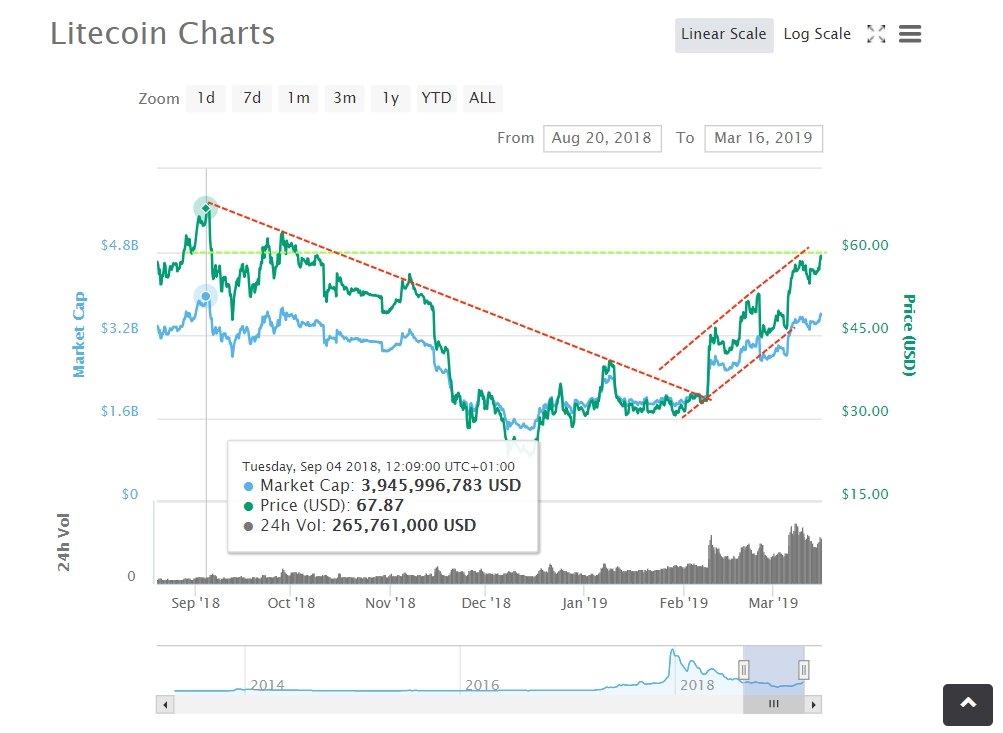This screenshot has width=1003, height=733.
Task: Click the 2016 label in navigator
Action: click(x=482, y=685)
